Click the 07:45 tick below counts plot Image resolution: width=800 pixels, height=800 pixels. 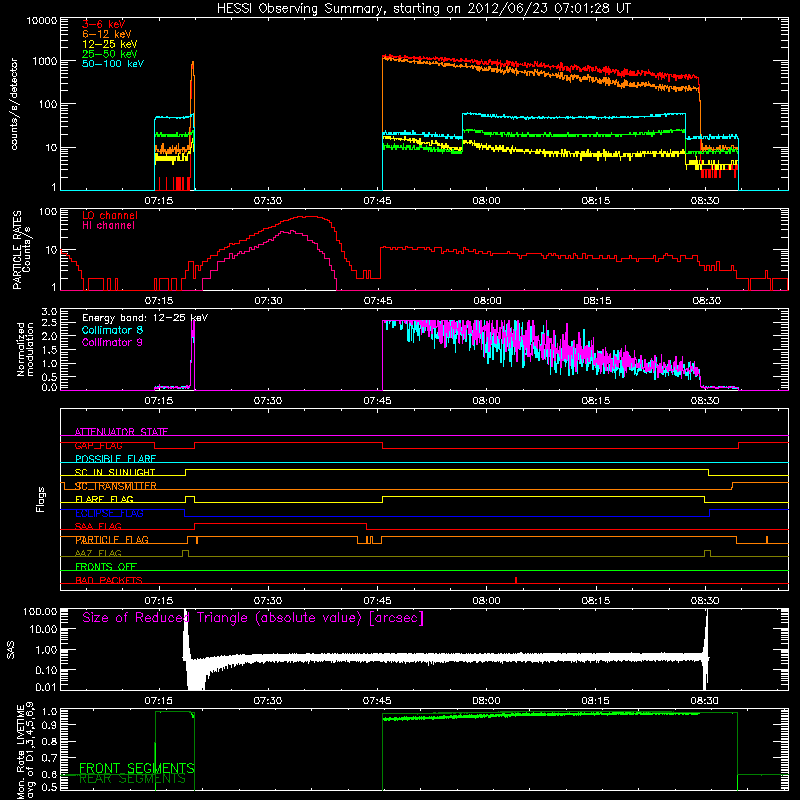pyautogui.click(x=378, y=201)
